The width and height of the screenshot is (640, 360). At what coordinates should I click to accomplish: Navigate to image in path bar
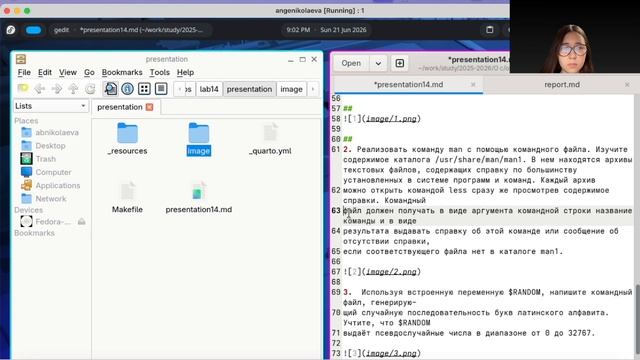tap(291, 89)
